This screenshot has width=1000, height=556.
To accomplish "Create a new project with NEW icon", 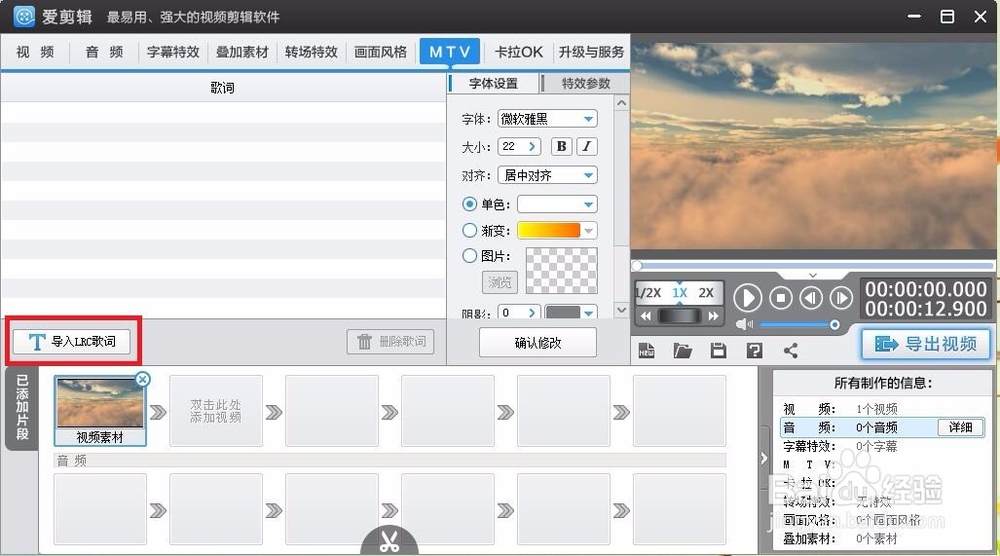I will [x=646, y=350].
